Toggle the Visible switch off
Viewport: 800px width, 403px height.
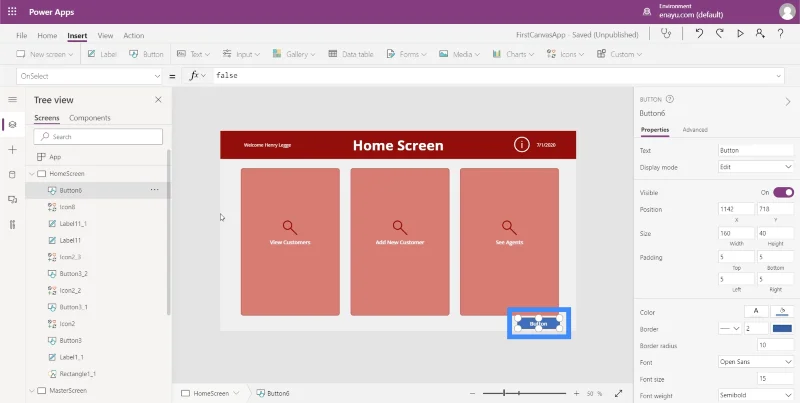coord(783,192)
